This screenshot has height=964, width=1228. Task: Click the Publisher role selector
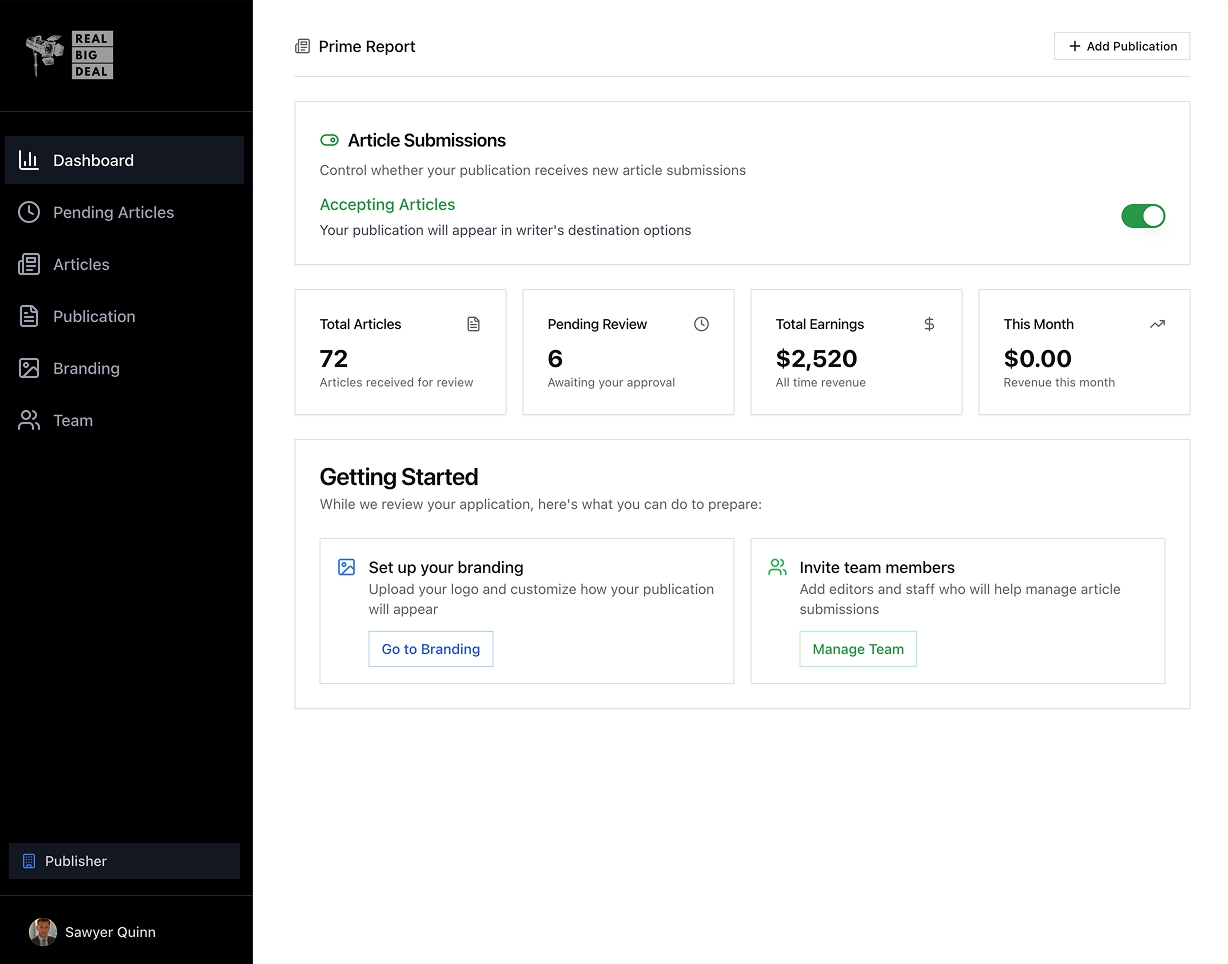coord(124,861)
